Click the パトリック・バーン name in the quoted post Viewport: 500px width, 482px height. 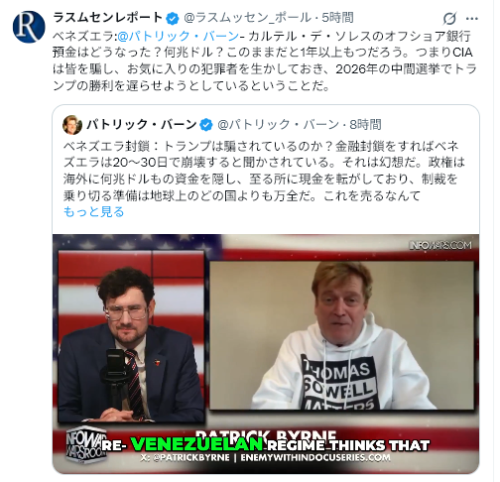[x=141, y=125]
